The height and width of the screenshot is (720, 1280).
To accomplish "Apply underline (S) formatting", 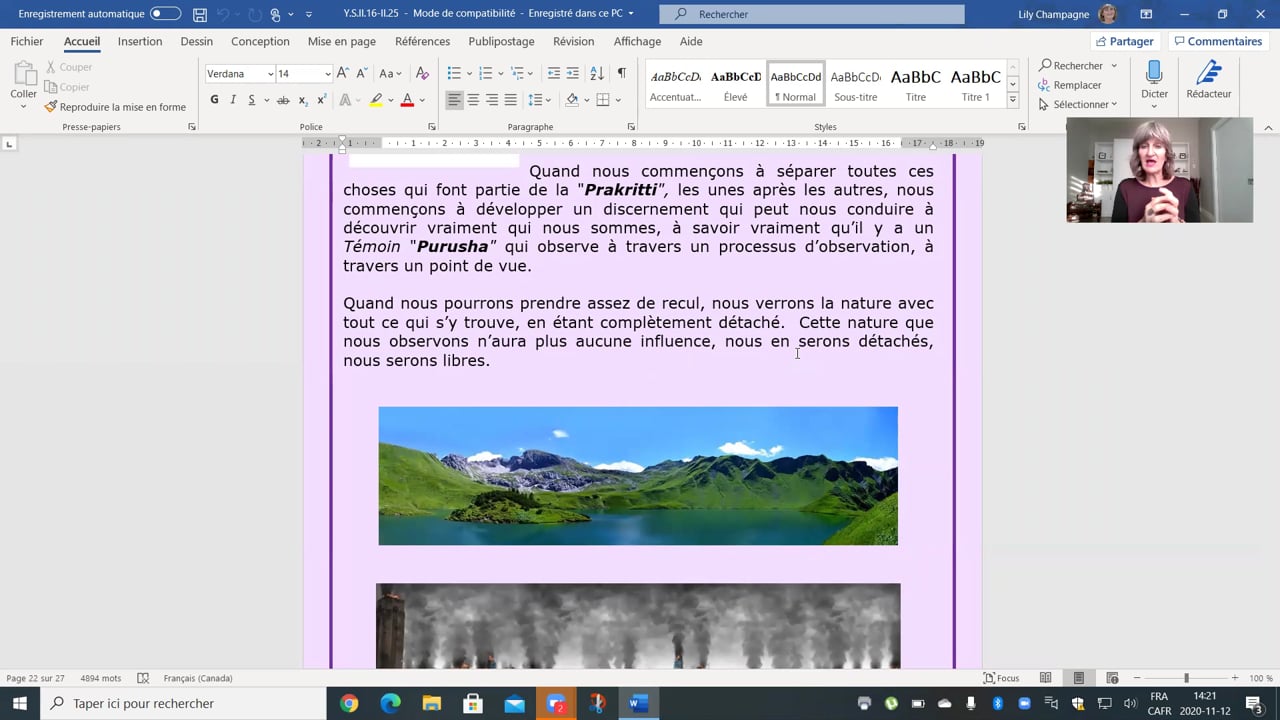I will 251,100.
